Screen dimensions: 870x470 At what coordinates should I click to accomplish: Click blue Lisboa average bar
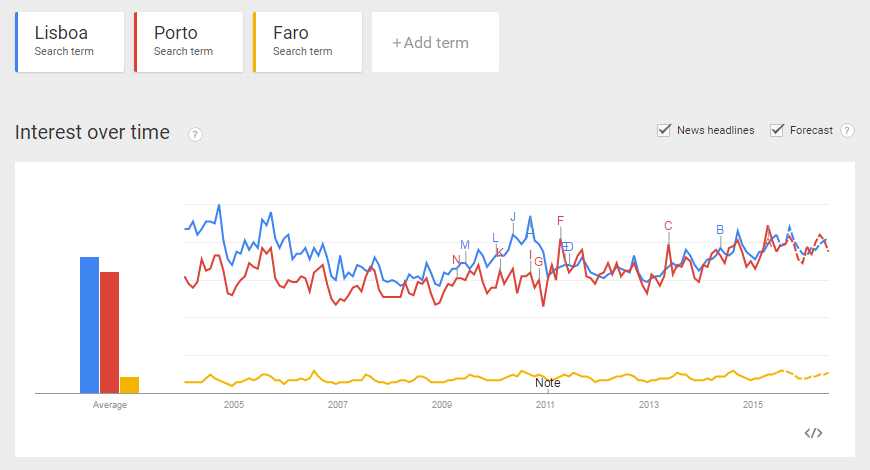[x=90, y=325]
